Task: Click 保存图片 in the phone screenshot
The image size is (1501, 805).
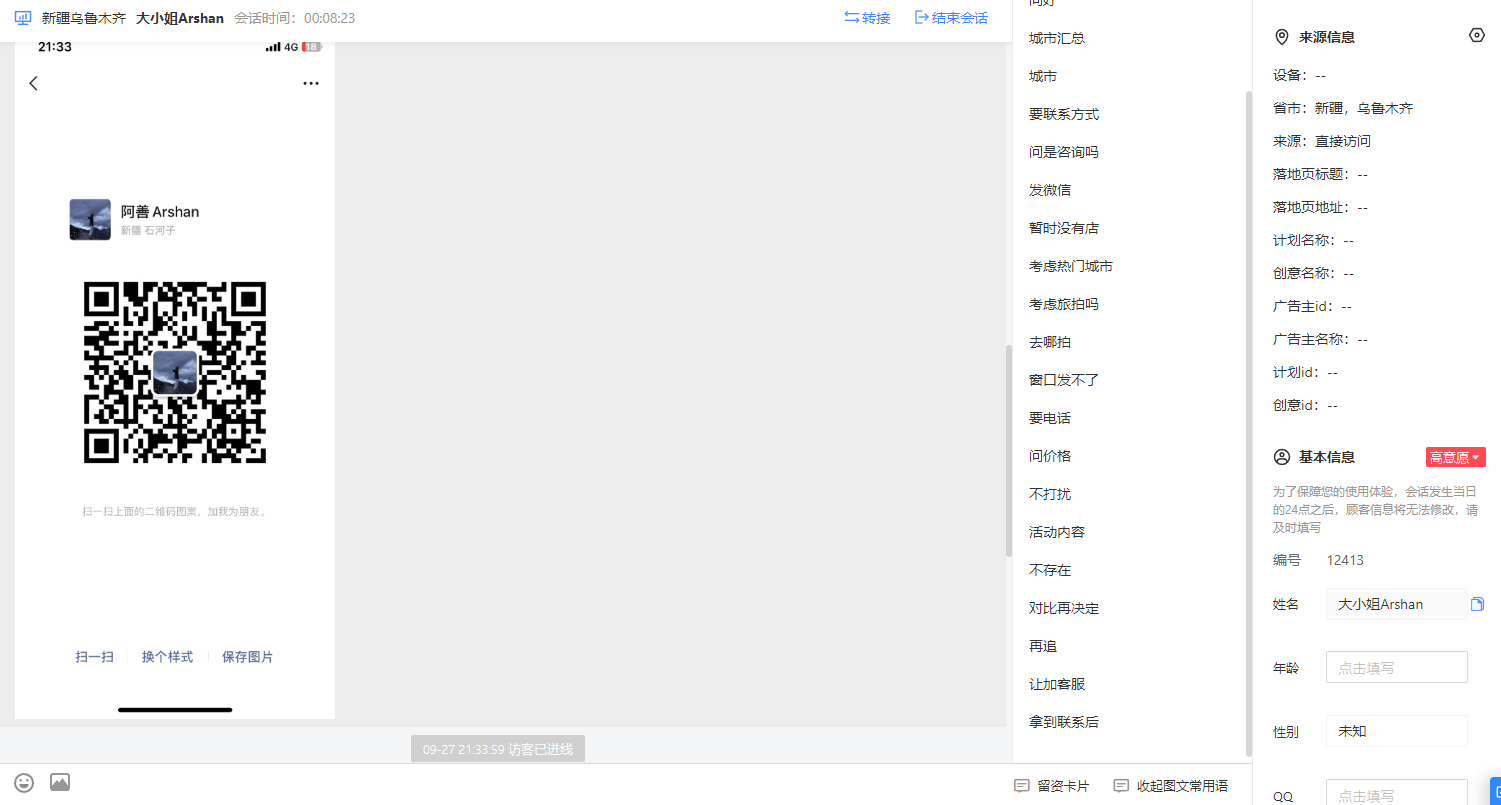Action: pos(247,657)
